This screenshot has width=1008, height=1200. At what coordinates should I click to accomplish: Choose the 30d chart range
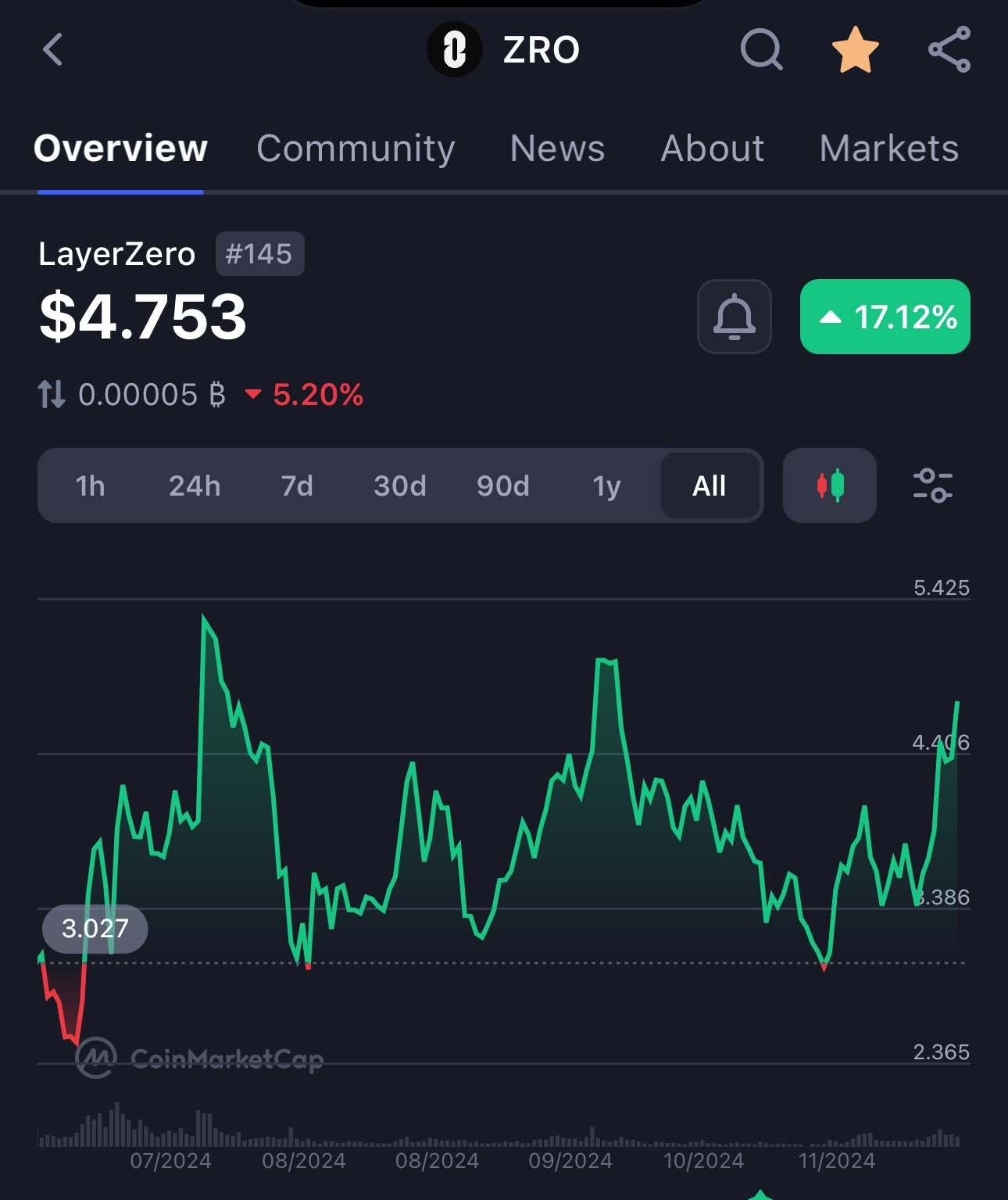[x=400, y=485]
